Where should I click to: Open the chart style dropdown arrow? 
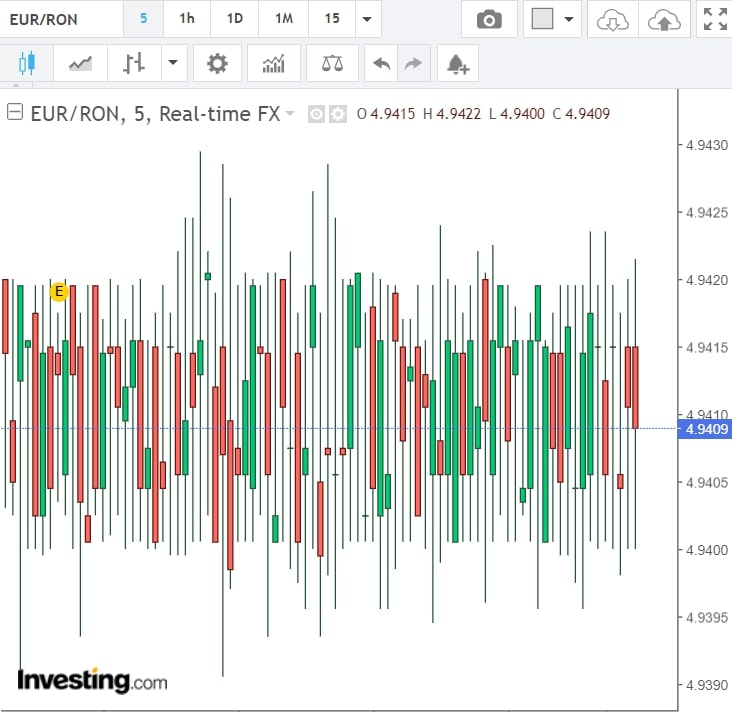pos(172,64)
